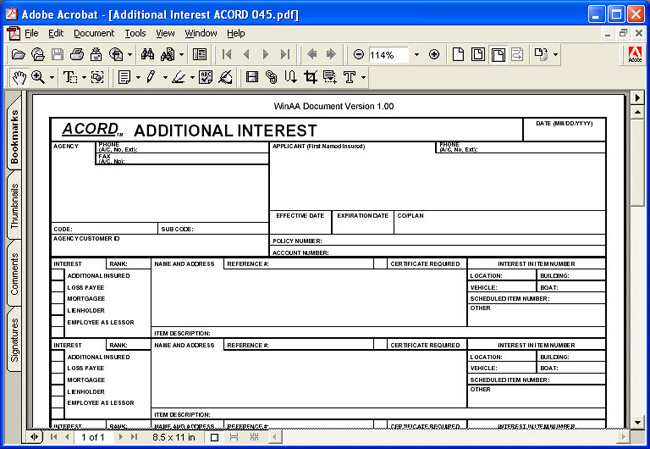Click the Adobe logo button
650x449 pixels.
tap(634, 55)
